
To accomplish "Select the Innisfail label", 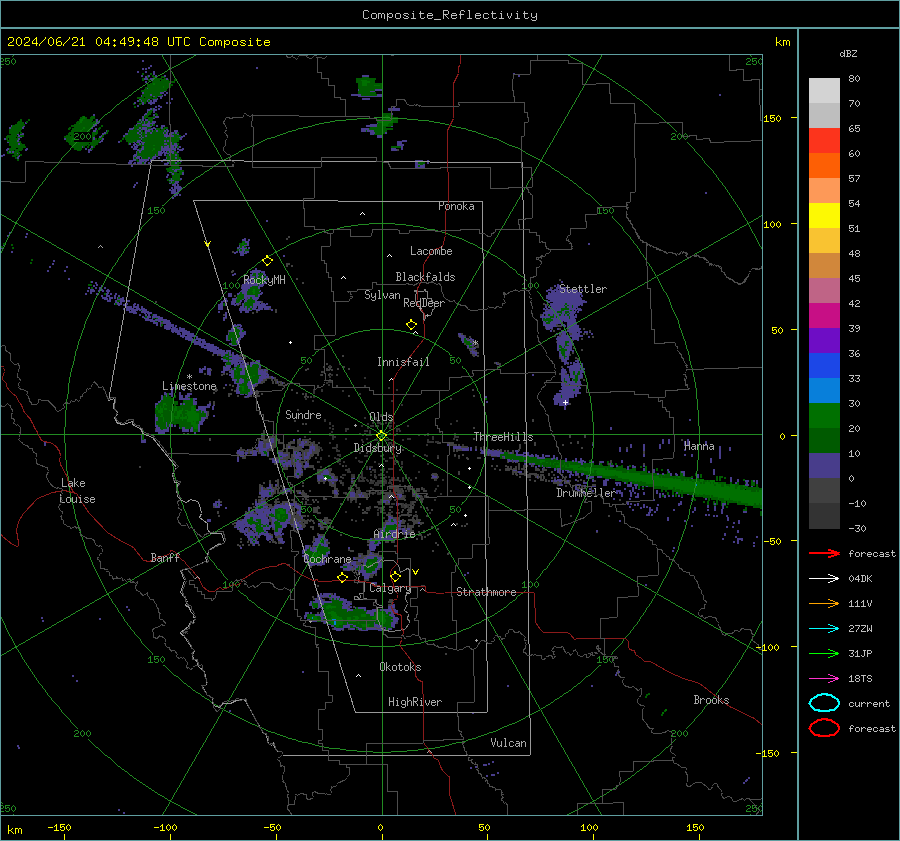I will pyautogui.click(x=403, y=362).
